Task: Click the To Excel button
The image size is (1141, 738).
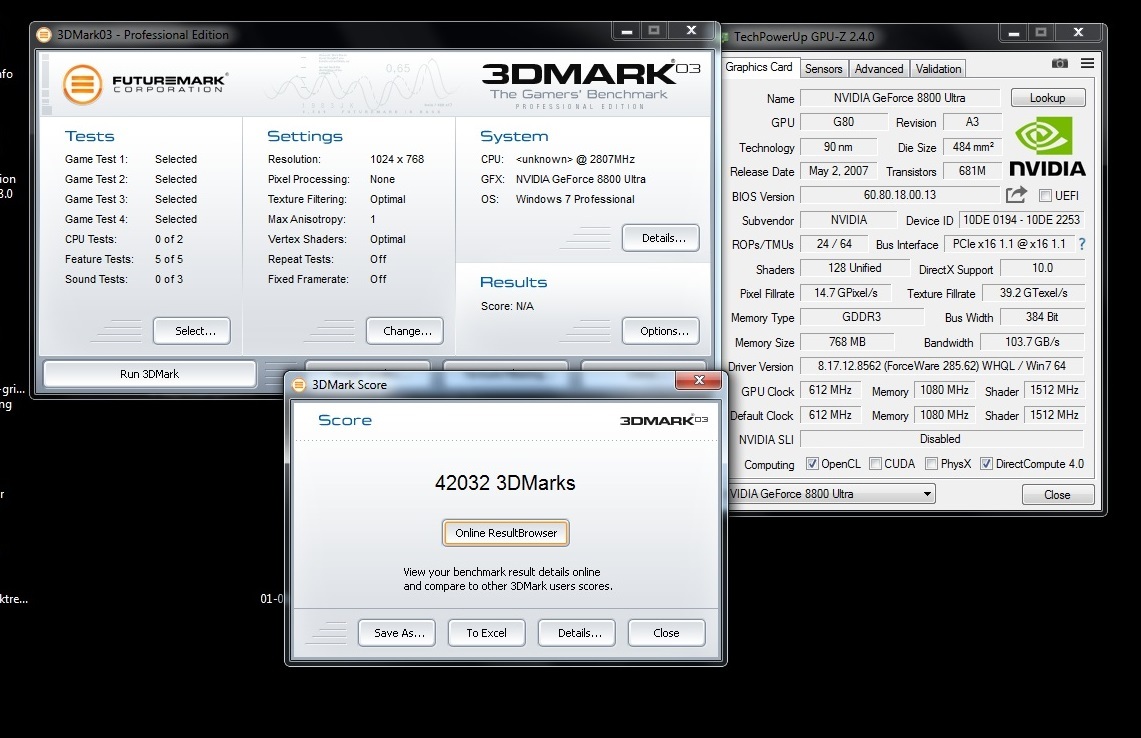Action: (x=486, y=633)
